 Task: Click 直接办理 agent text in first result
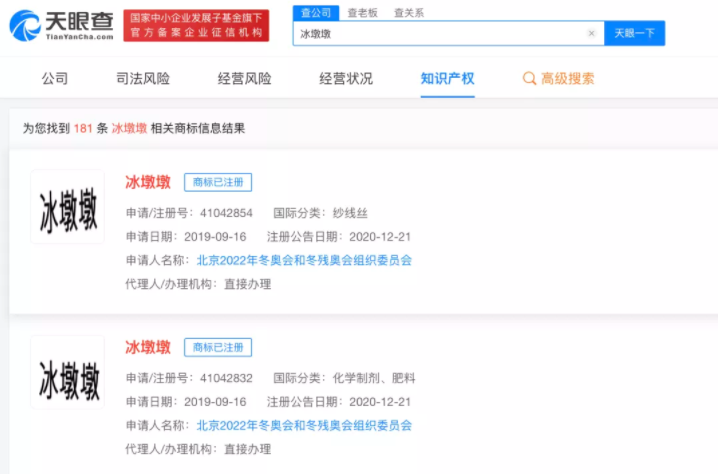[x=247, y=284]
